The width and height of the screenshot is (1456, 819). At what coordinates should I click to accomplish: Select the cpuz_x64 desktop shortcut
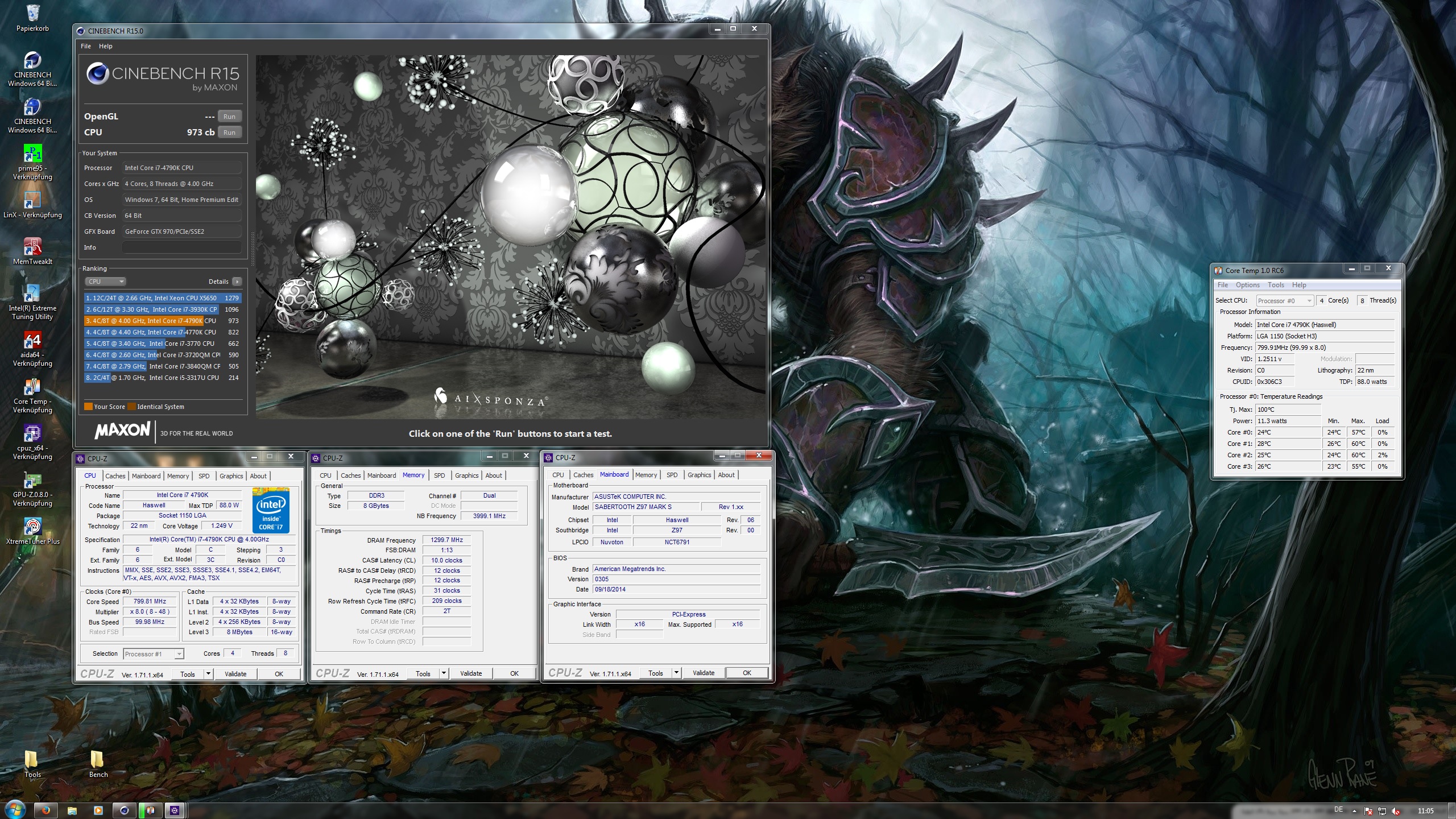coord(32,442)
